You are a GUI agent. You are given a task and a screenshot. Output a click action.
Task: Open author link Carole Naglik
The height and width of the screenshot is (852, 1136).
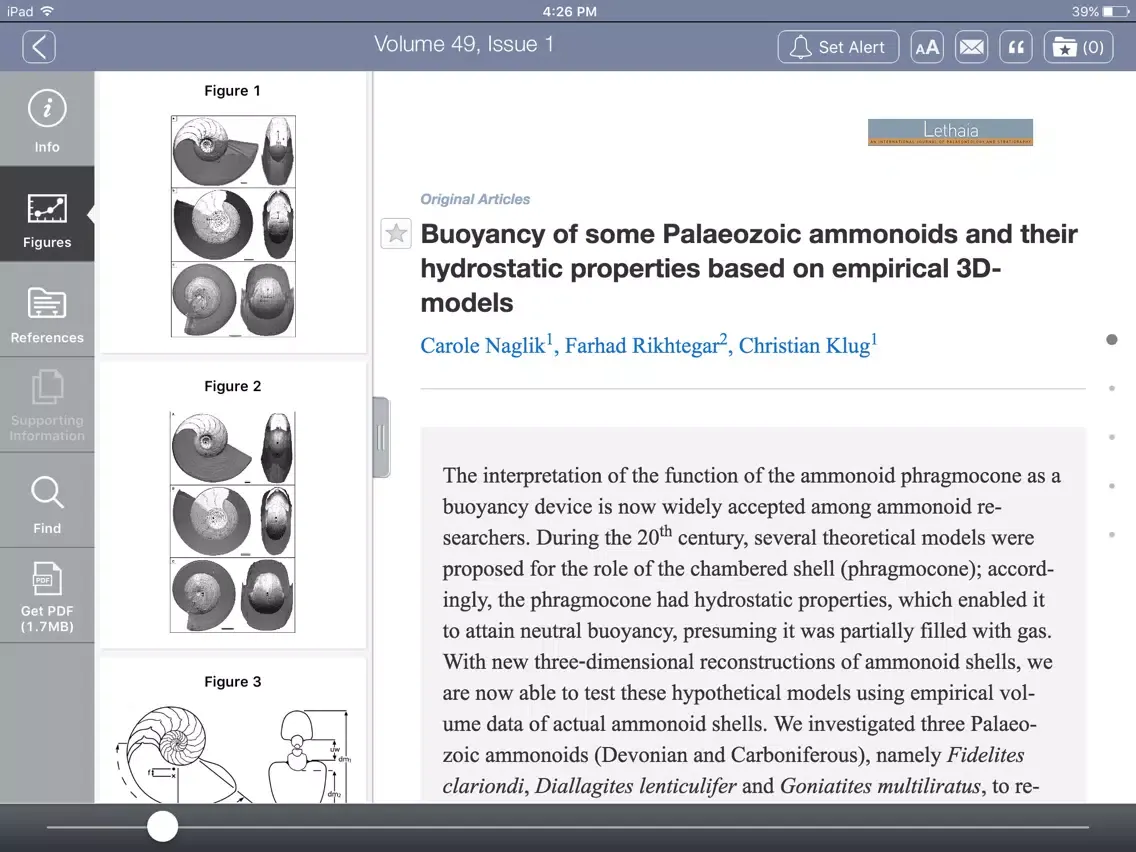click(x=481, y=345)
